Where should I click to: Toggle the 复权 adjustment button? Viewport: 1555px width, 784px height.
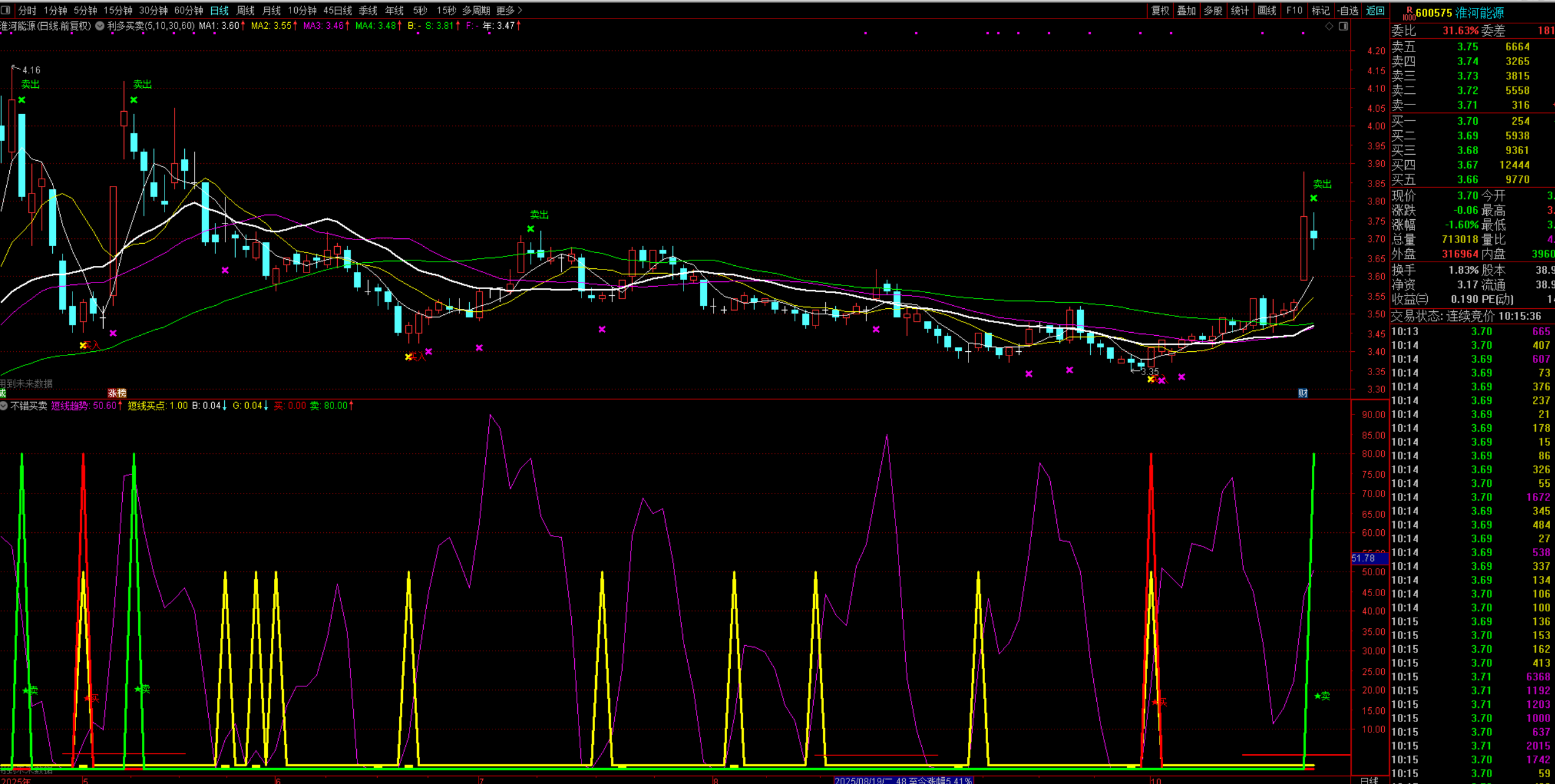(1160, 10)
